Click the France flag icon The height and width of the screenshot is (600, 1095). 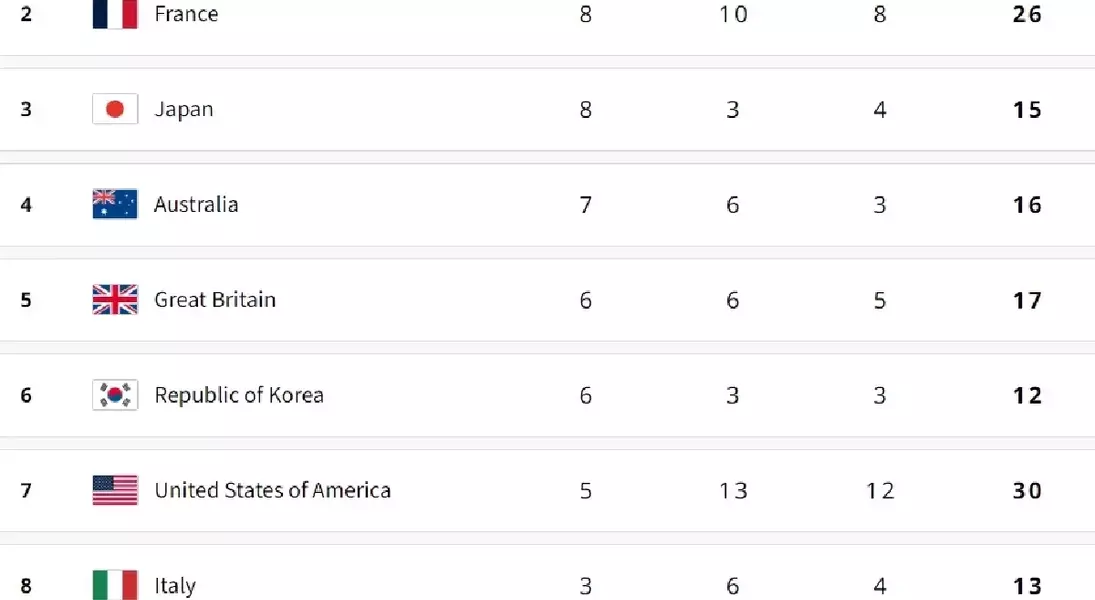115,14
